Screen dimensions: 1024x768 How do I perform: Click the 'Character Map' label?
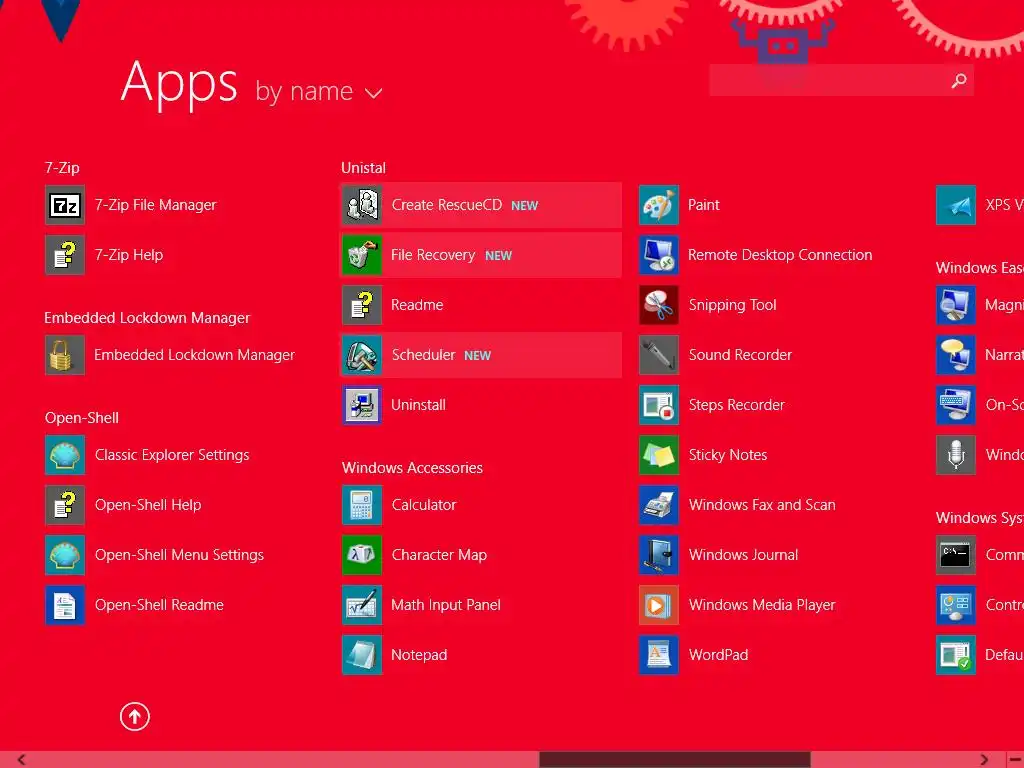coord(439,555)
